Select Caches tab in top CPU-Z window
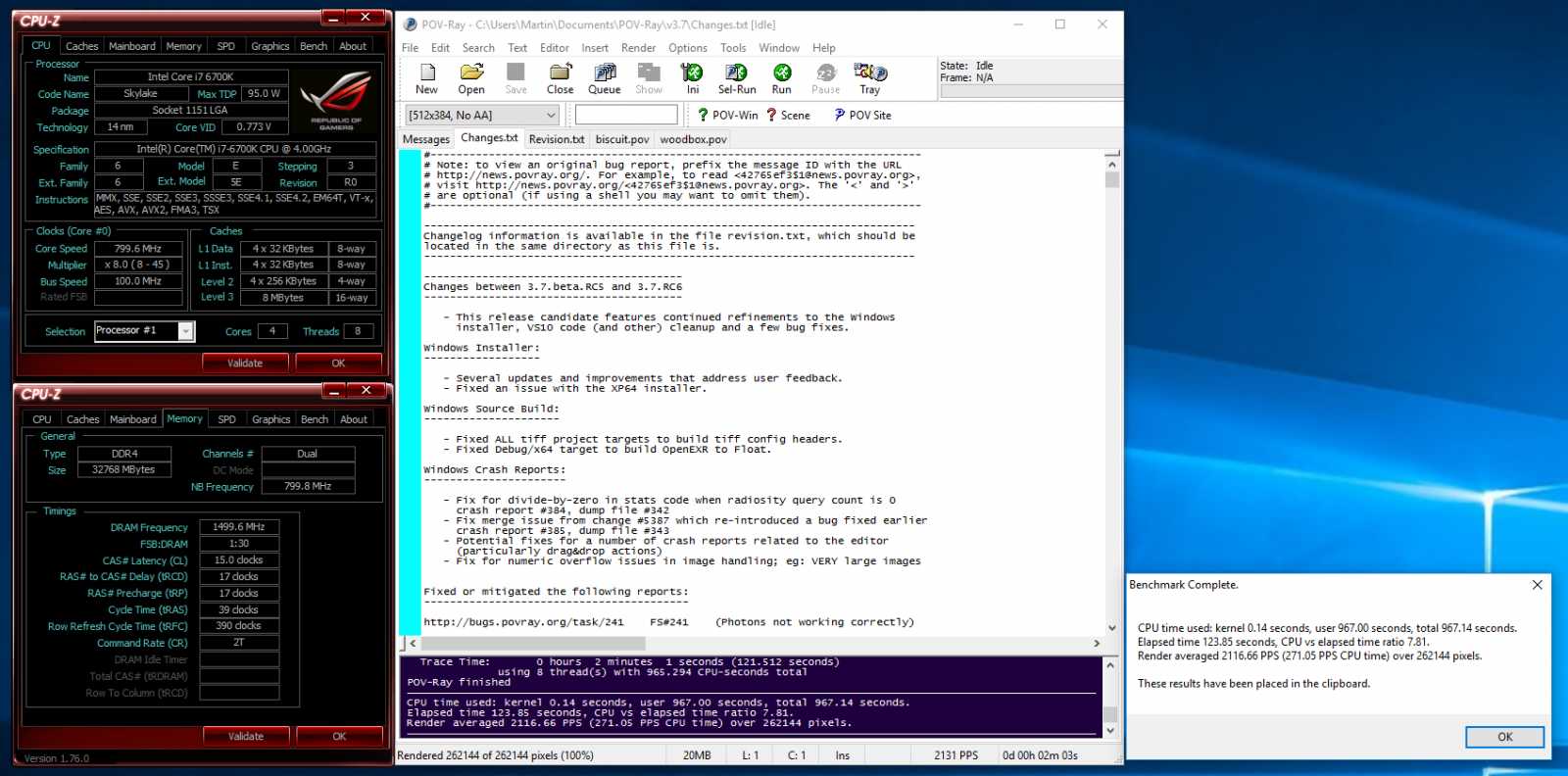Screen dimensions: 1568x776 81,46
